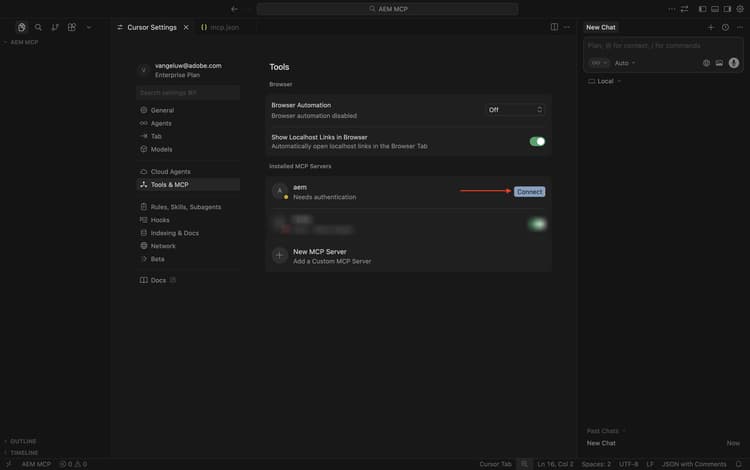Open the Search view icon
750x470 pixels.
38,27
